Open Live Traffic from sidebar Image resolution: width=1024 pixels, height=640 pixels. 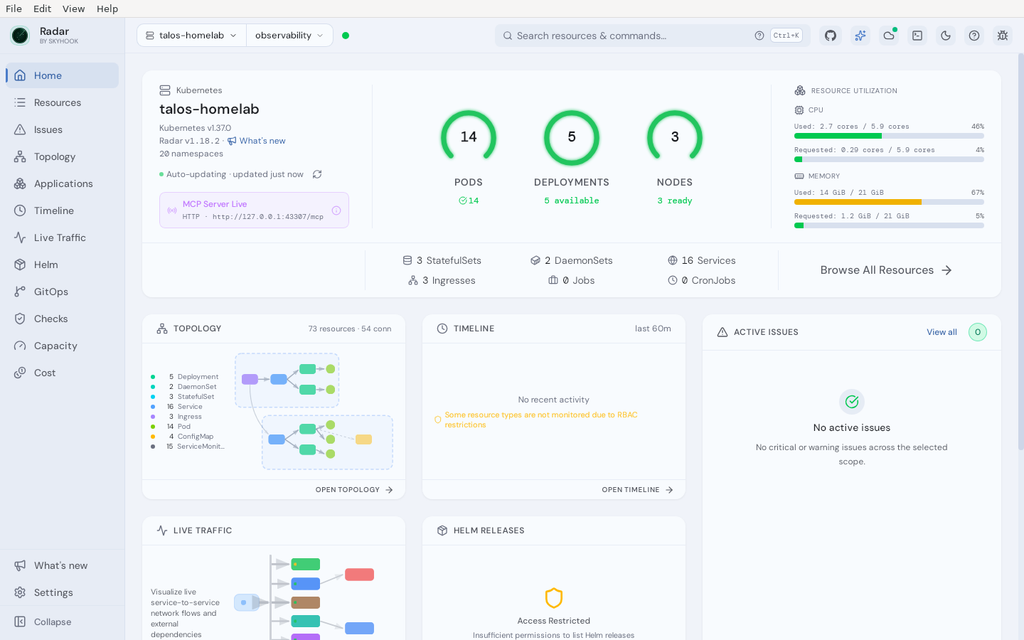(63, 238)
